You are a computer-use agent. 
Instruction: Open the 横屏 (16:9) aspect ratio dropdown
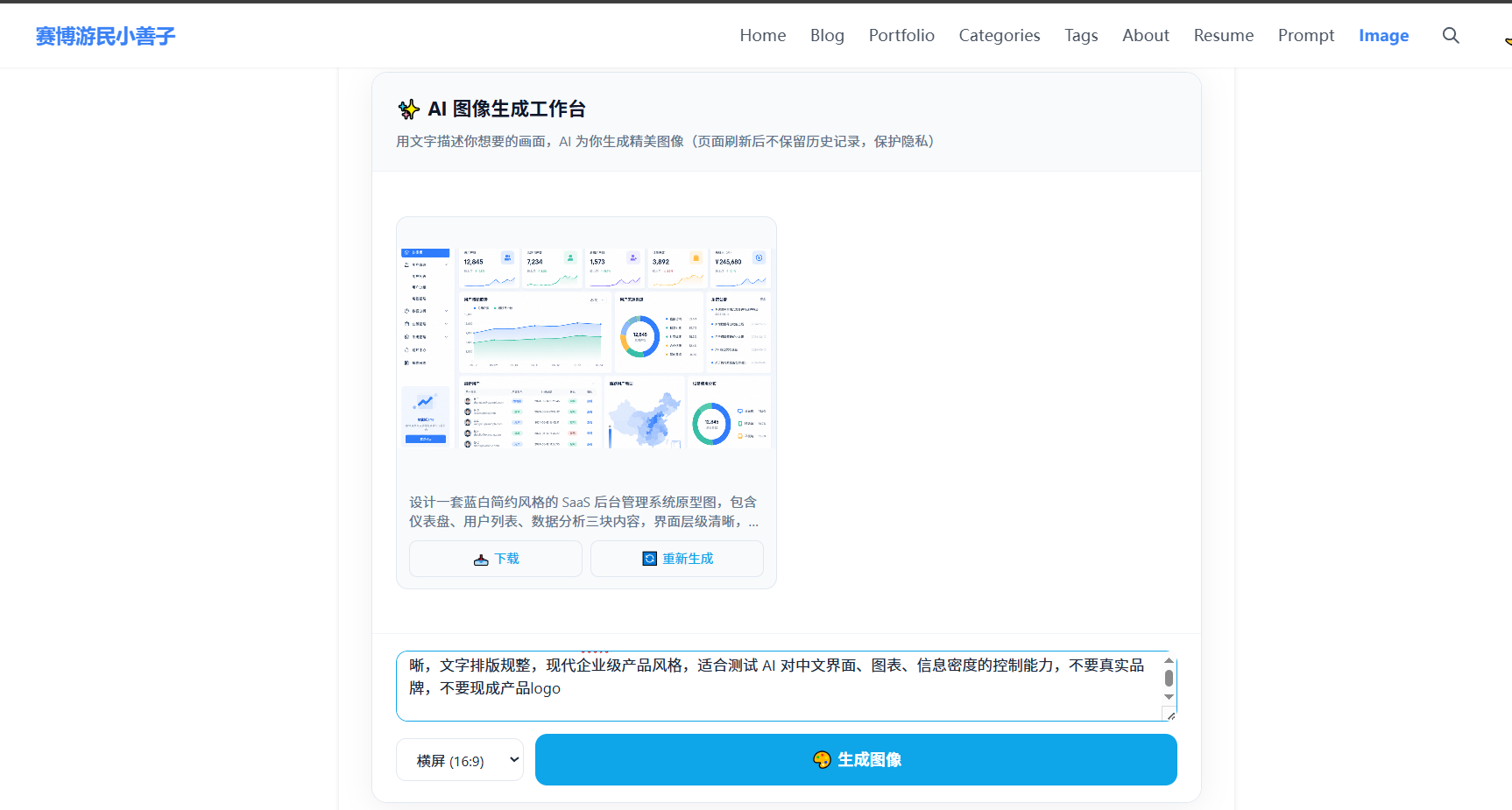tap(460, 760)
